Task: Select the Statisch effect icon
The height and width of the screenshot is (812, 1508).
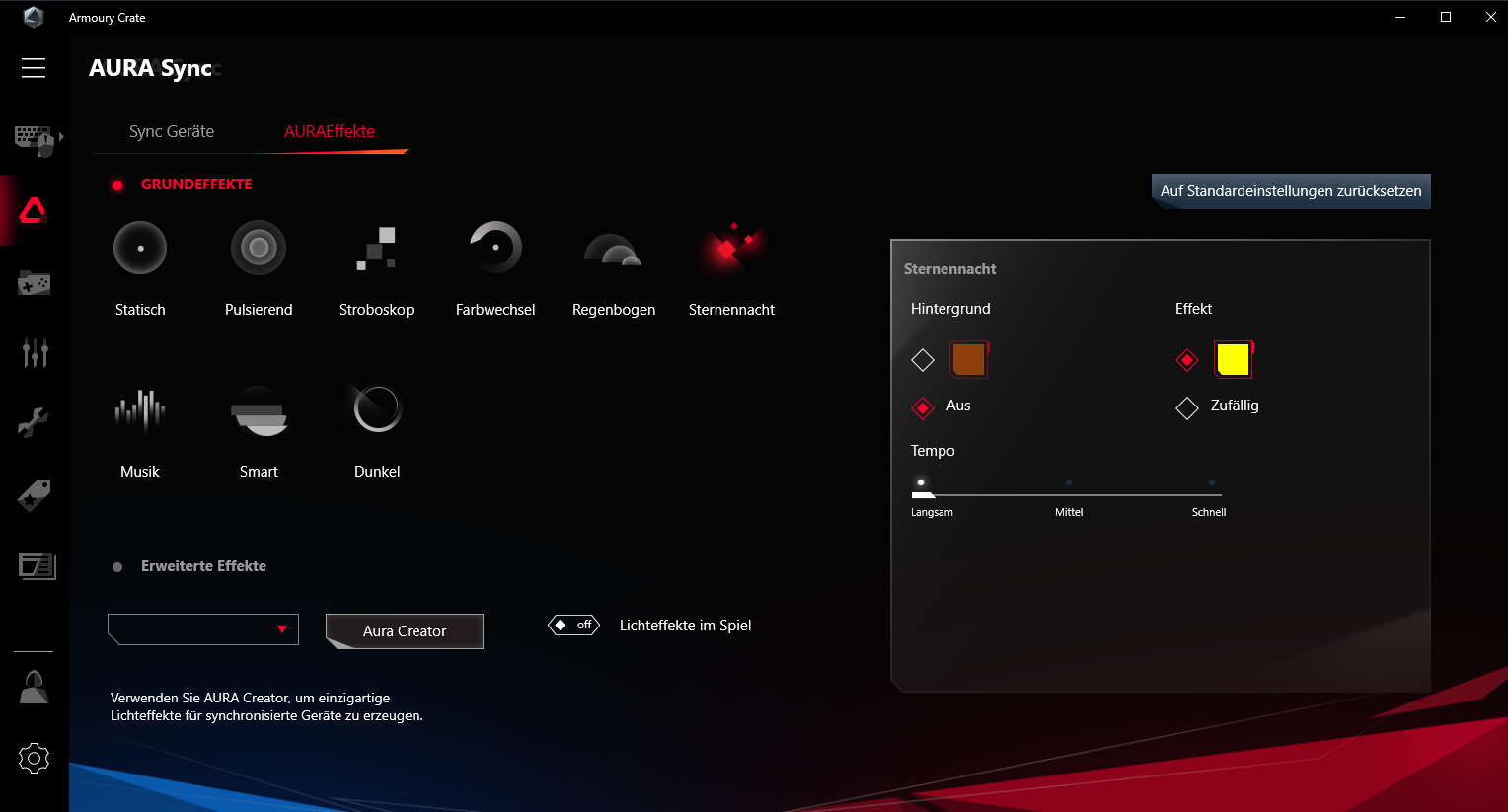Action: click(x=140, y=248)
